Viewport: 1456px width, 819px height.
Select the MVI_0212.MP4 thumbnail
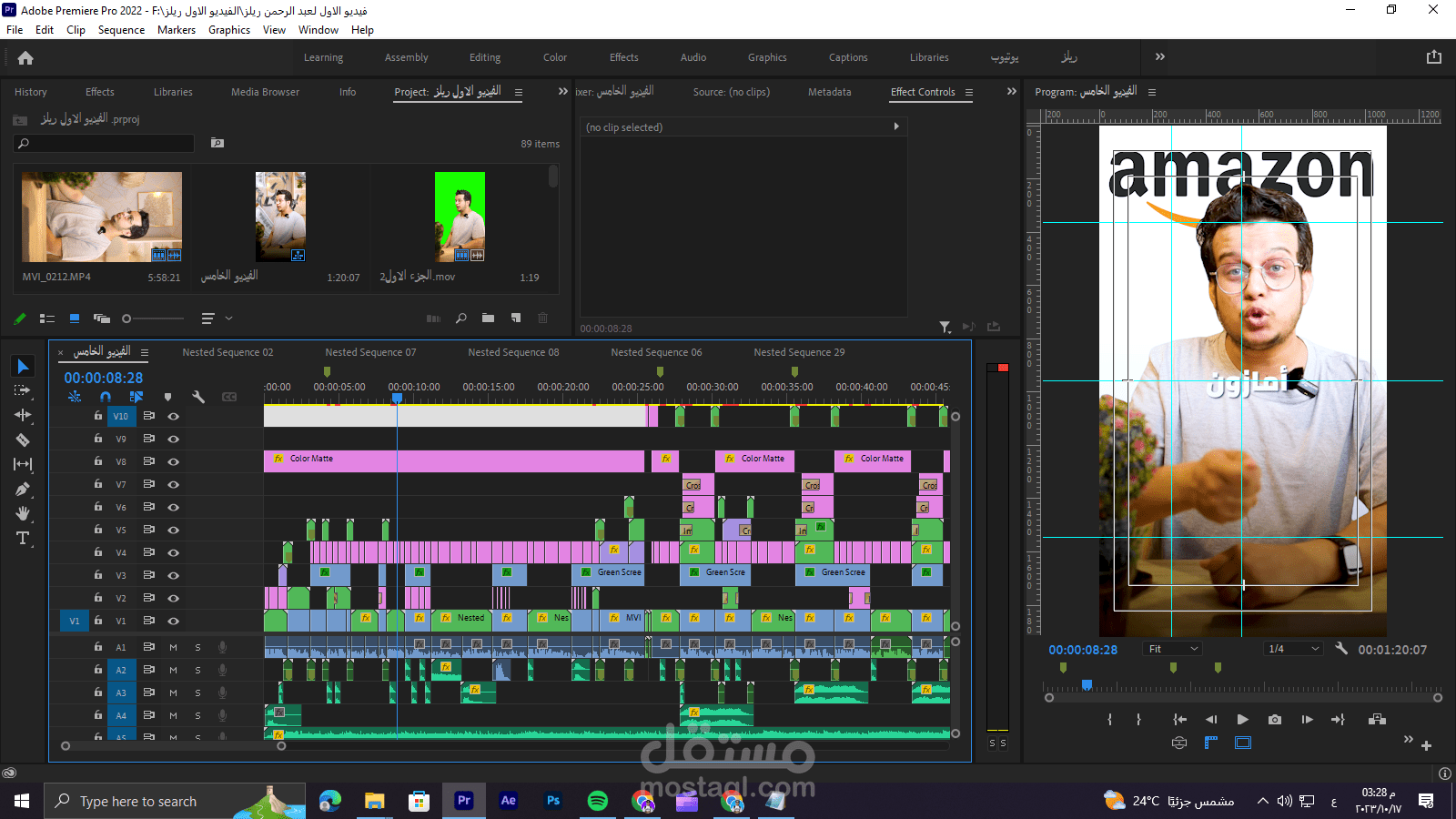click(102, 217)
